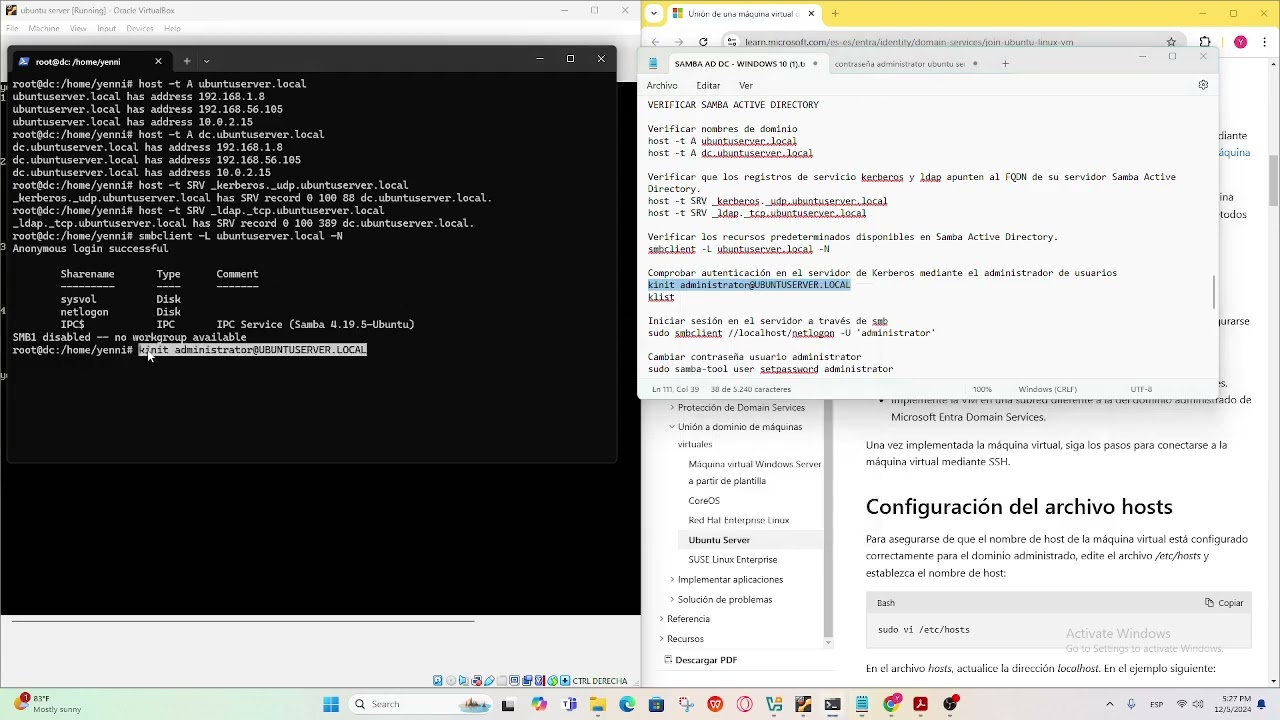The width and height of the screenshot is (1280, 720).
Task: Add a new Notepad tab
Action: coord(1005,64)
